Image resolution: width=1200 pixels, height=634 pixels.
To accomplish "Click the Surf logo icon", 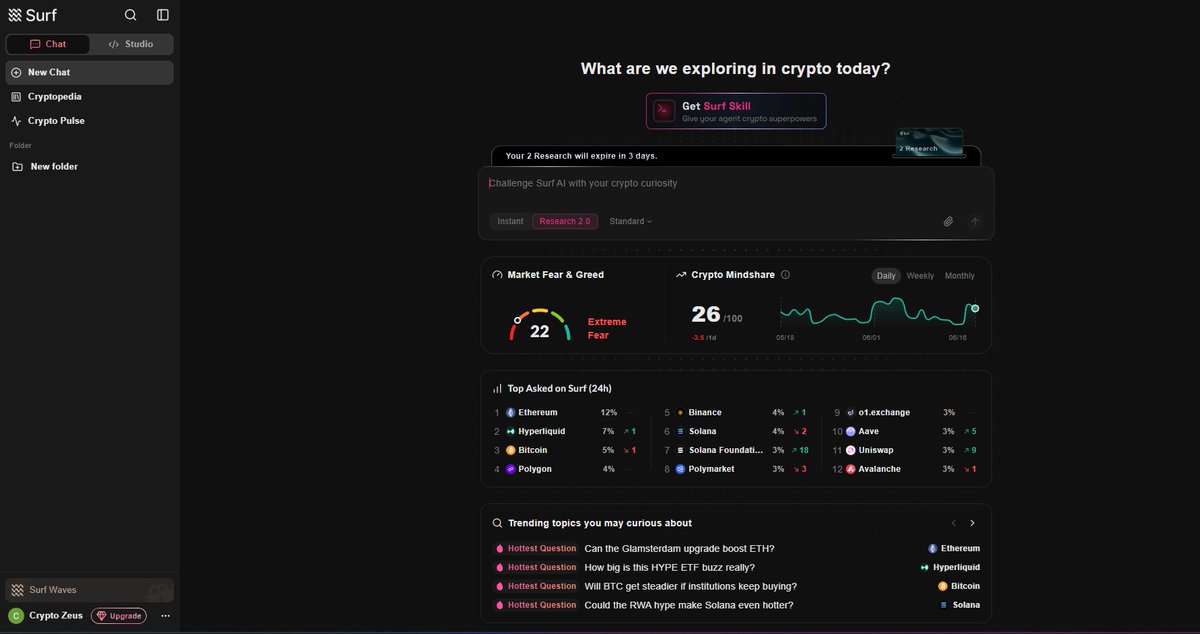I will (x=15, y=15).
